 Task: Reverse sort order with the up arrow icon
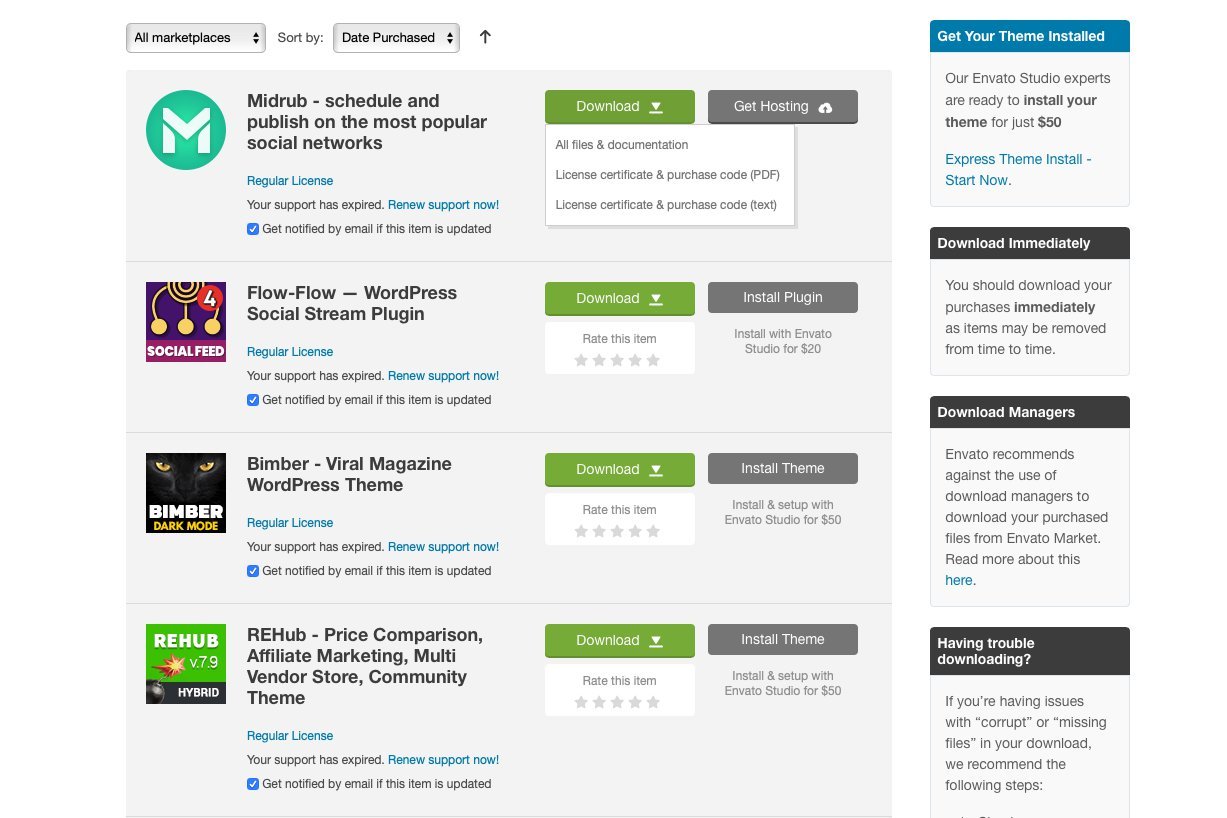coord(485,37)
